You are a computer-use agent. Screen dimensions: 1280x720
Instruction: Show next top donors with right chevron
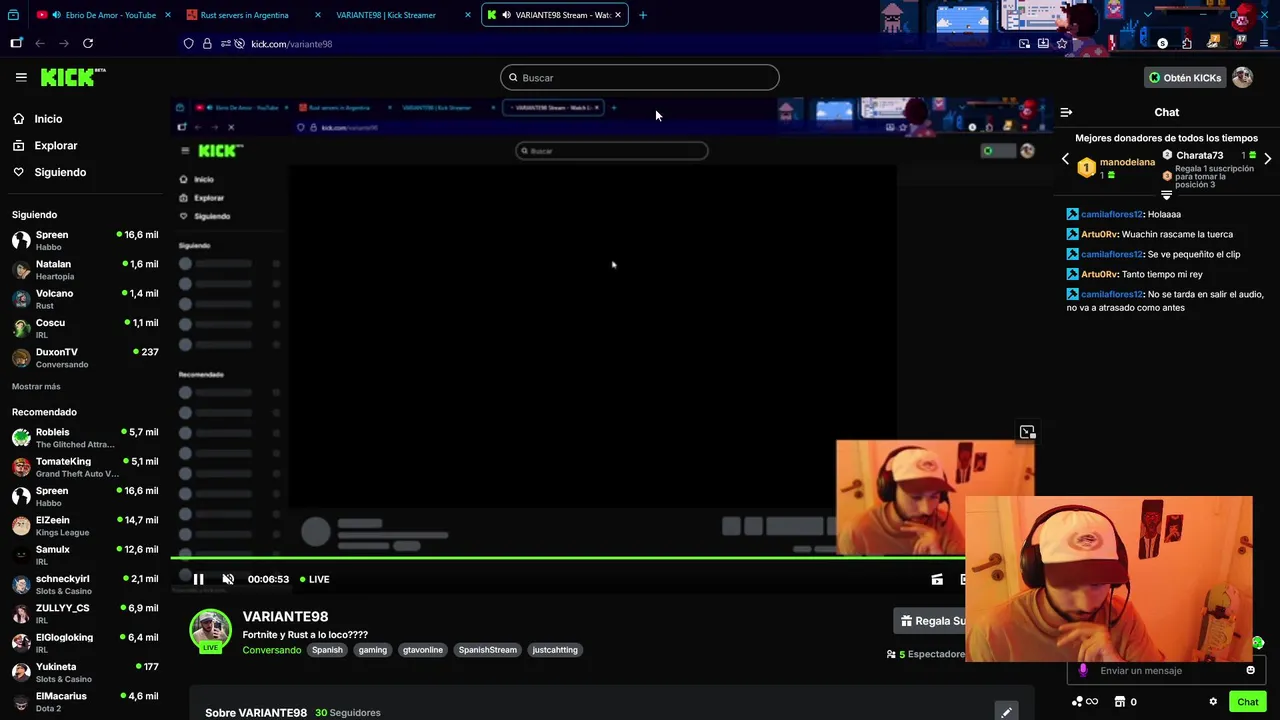(1268, 159)
